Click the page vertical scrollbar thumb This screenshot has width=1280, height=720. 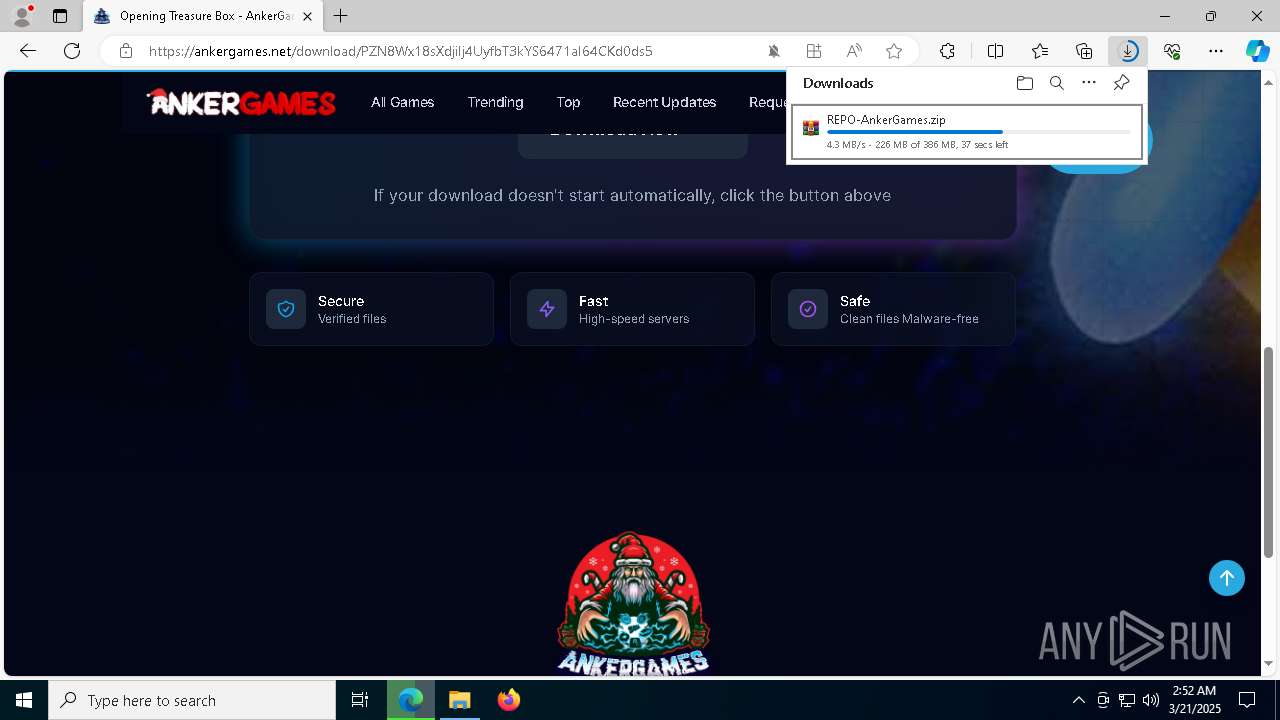coord(1268,452)
